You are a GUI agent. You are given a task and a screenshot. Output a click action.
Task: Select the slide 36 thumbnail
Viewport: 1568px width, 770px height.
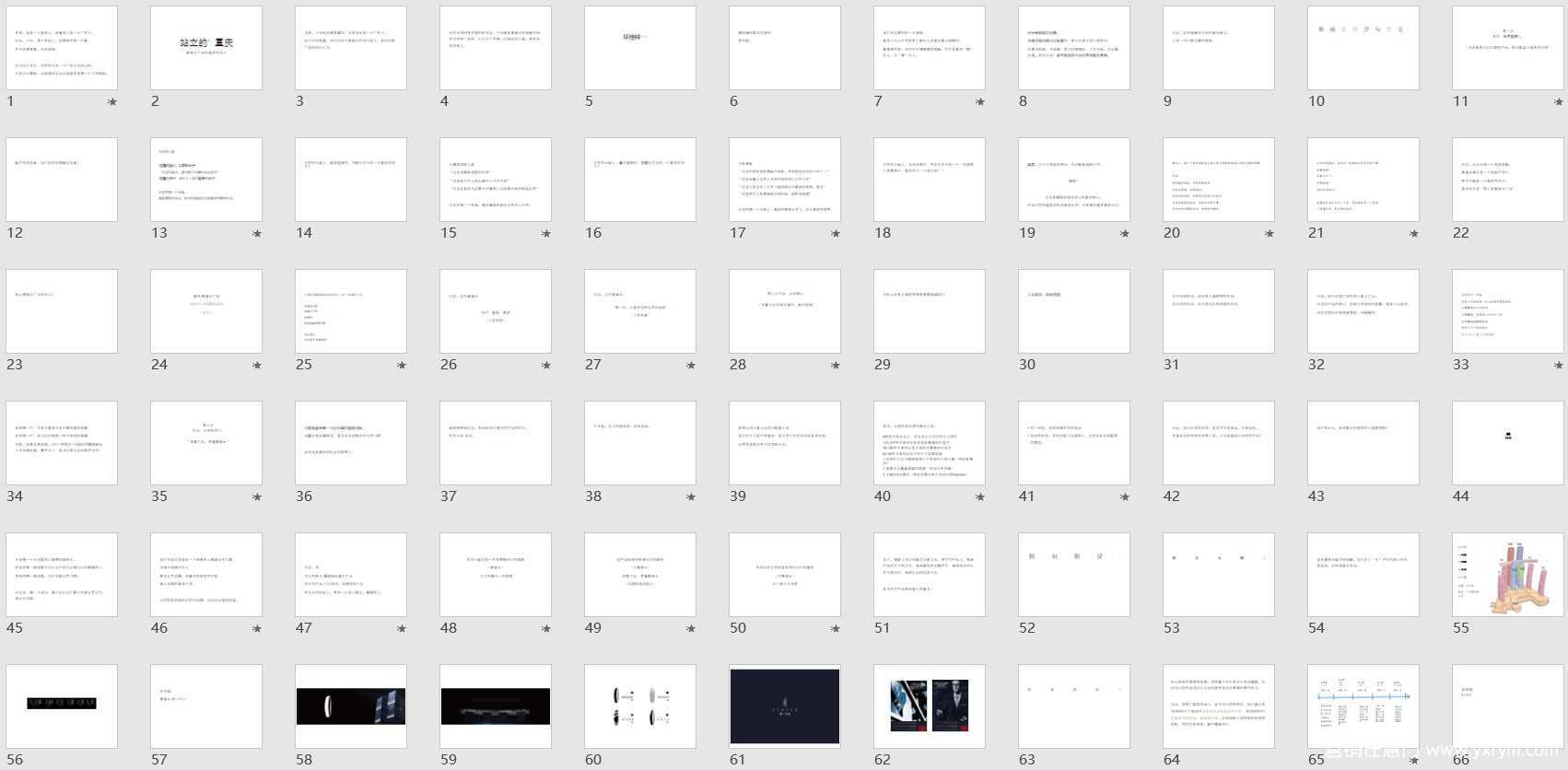[x=351, y=443]
